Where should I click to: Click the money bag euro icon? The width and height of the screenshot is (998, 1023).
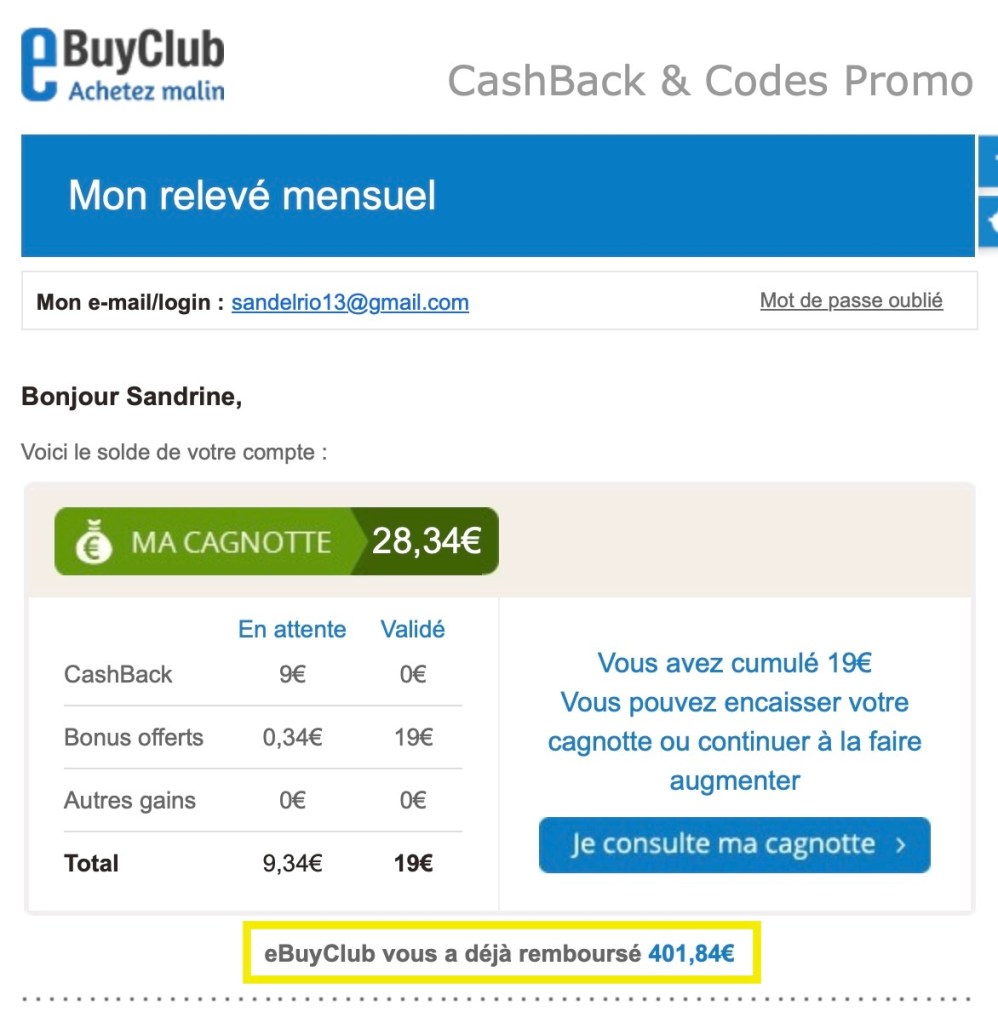pos(93,542)
